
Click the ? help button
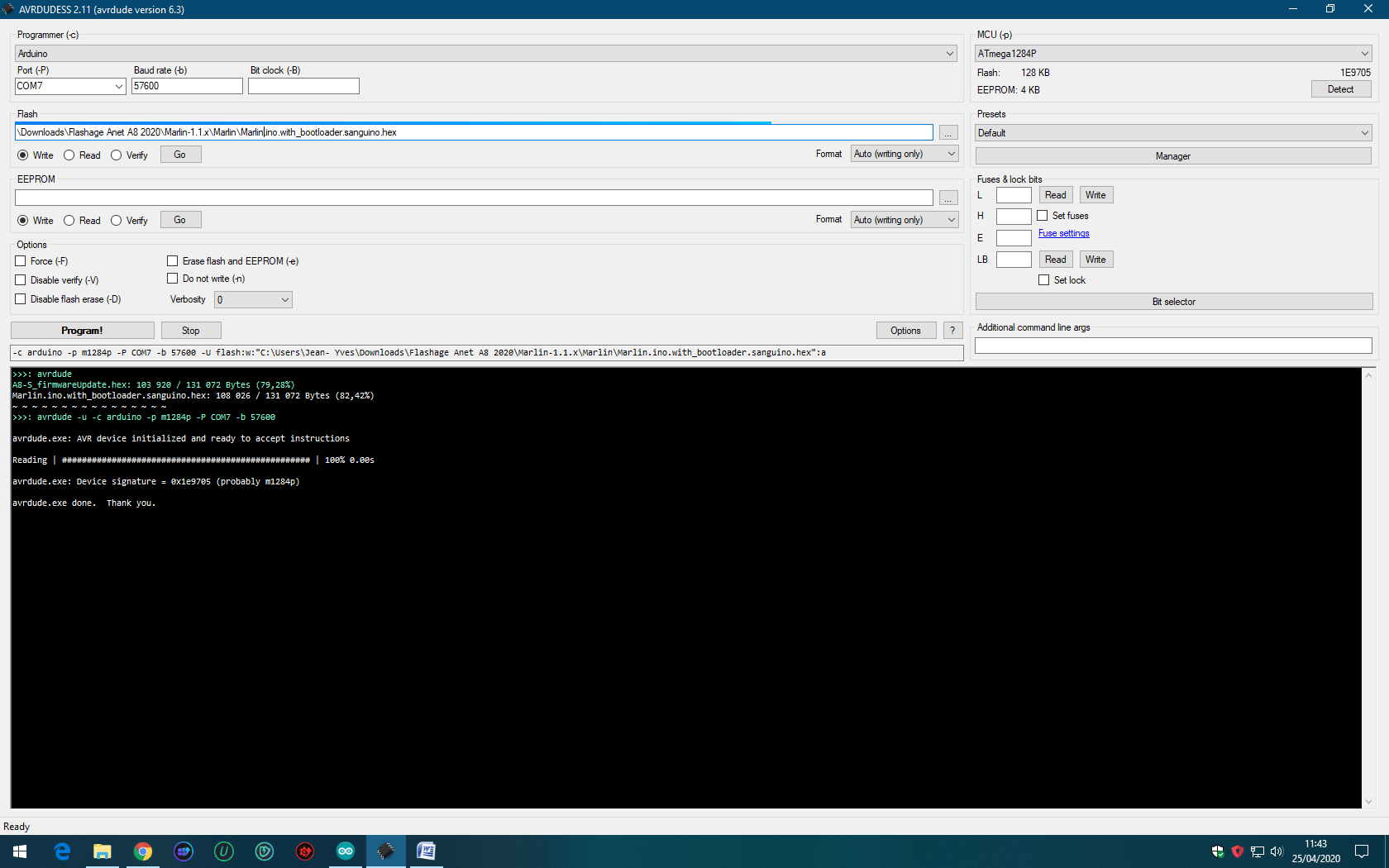952,331
